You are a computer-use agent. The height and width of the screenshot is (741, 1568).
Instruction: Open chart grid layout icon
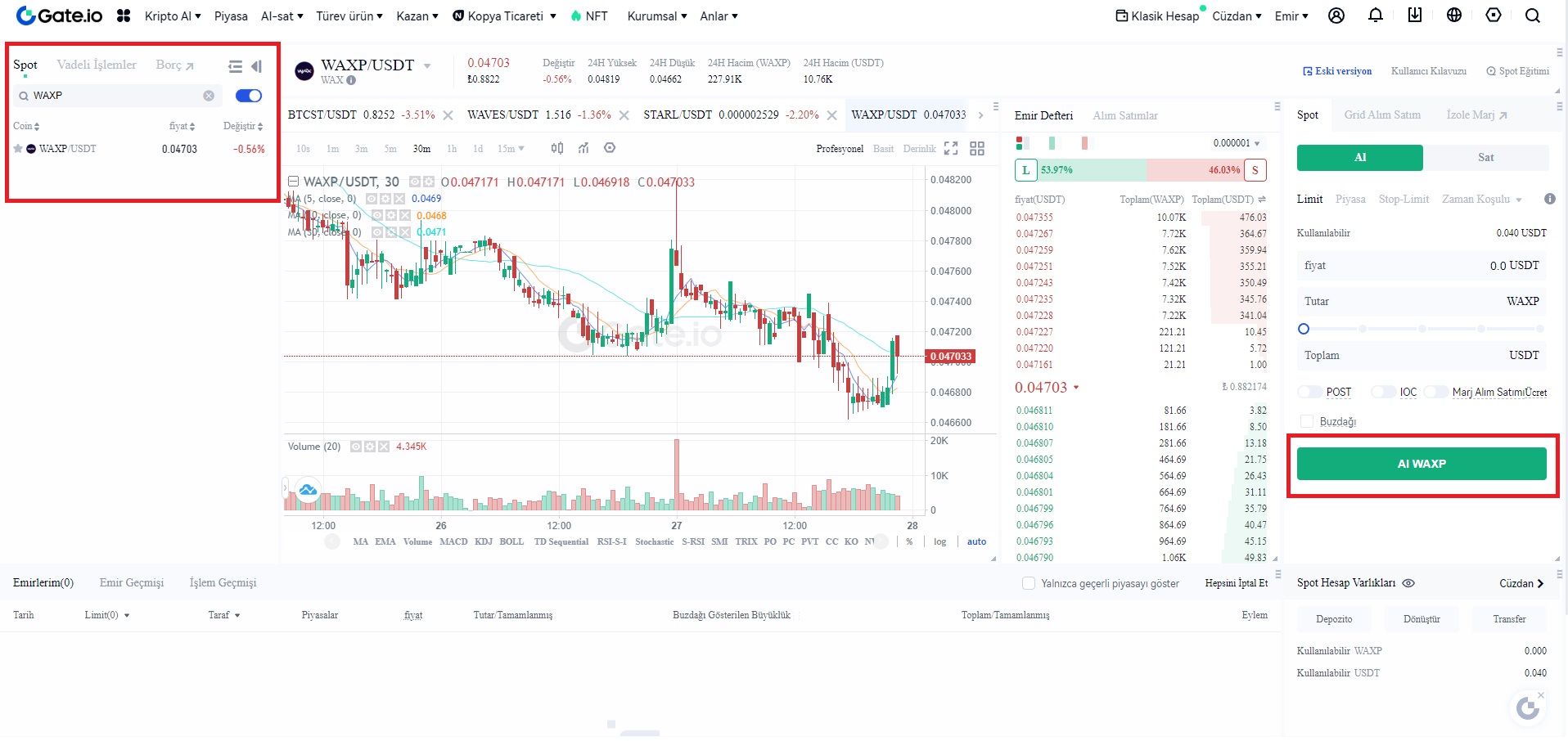tap(977, 148)
